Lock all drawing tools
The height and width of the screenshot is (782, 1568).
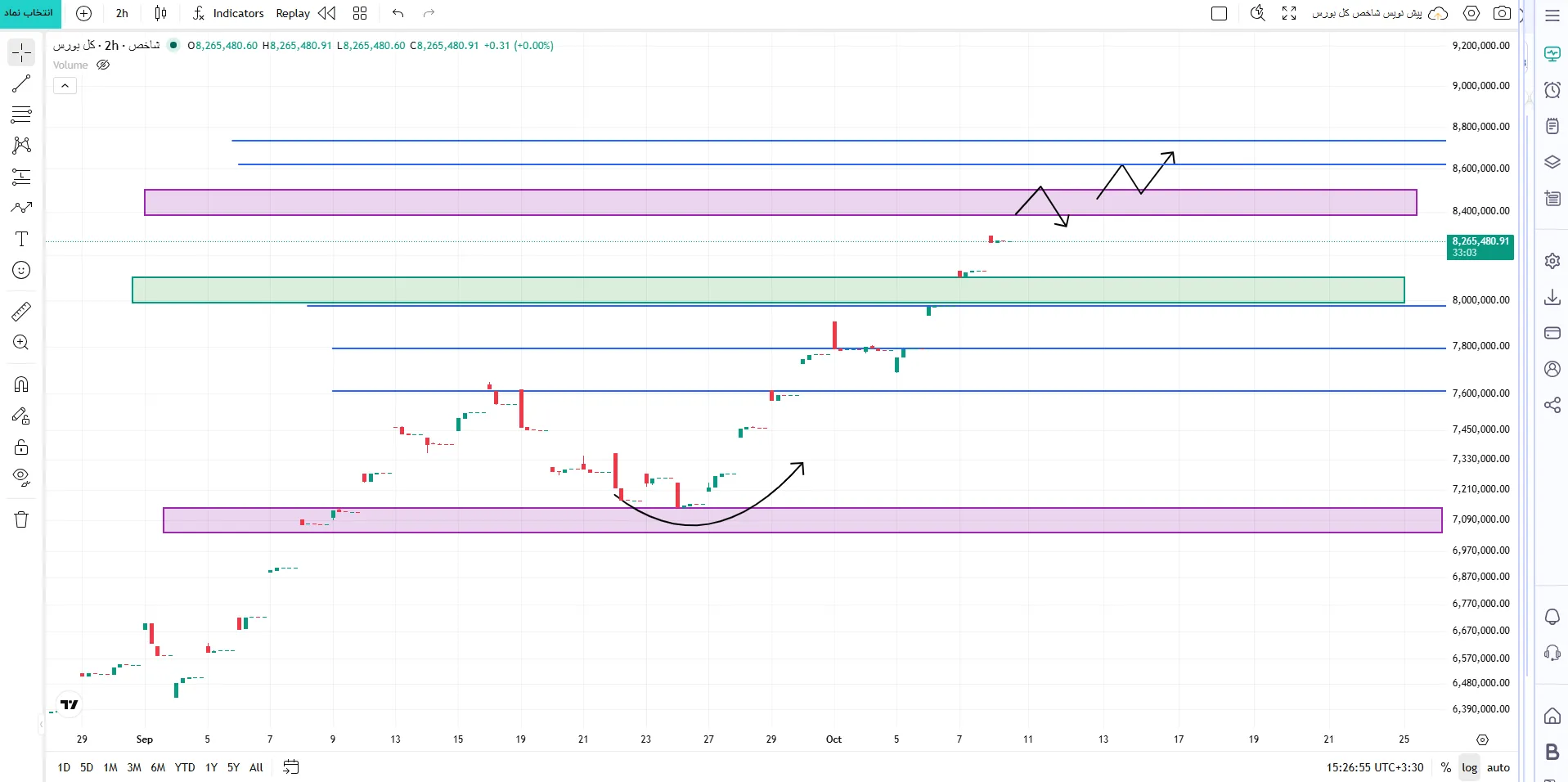21,447
